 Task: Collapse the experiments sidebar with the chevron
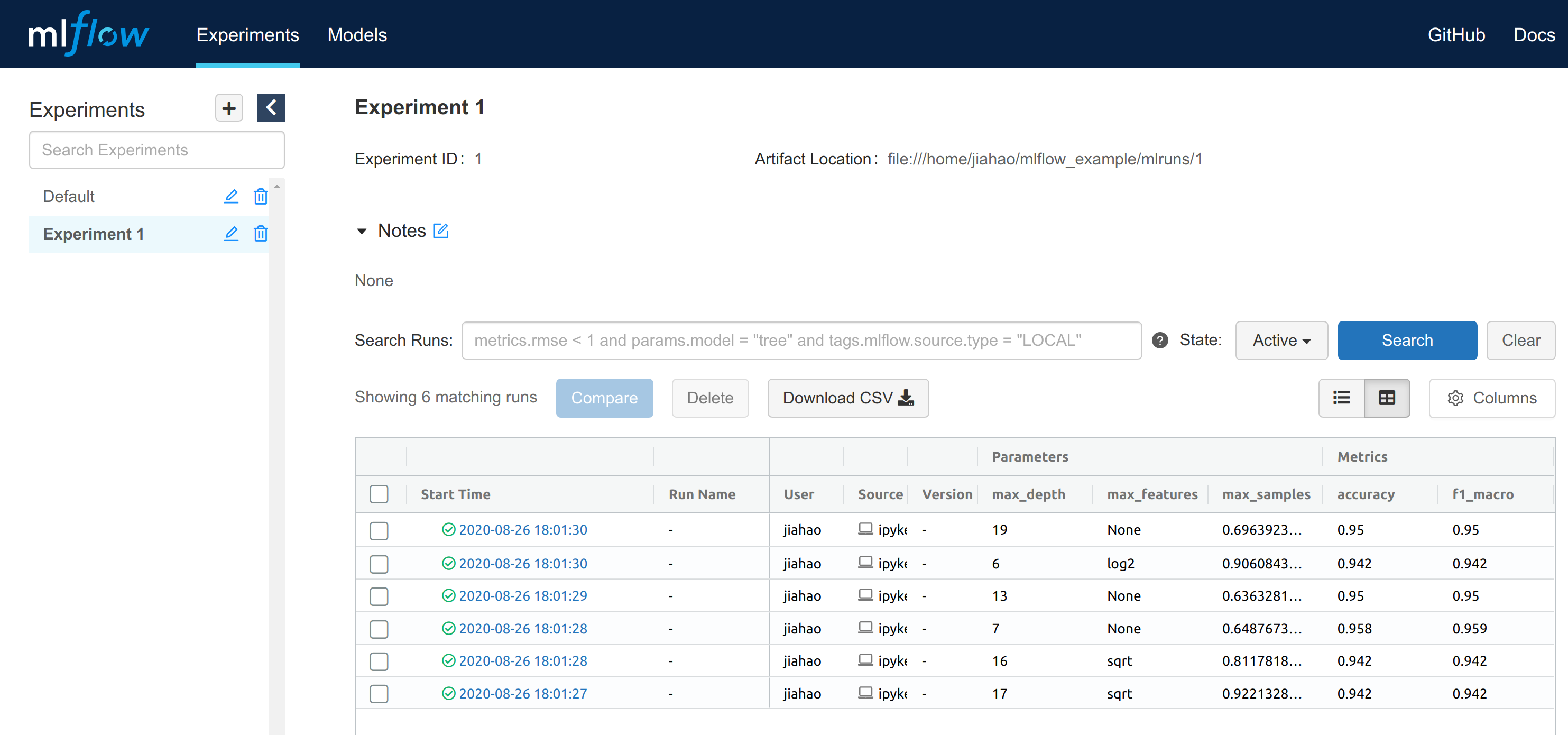pos(270,108)
